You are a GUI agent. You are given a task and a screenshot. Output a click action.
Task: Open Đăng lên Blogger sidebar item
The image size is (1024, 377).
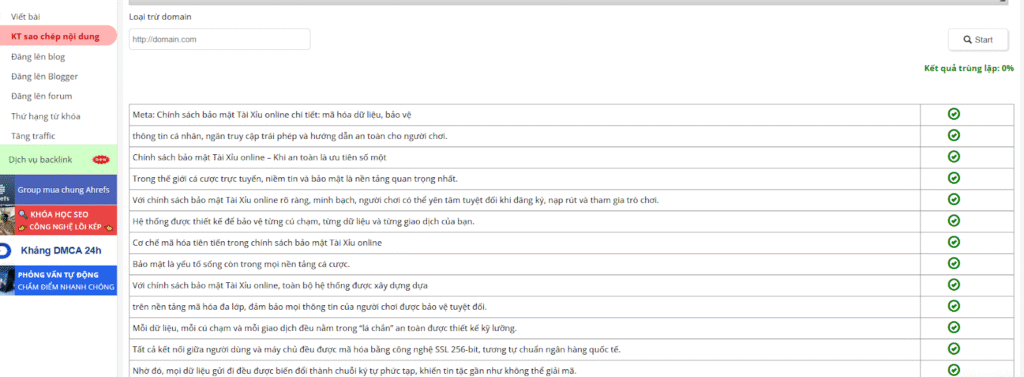tap(44, 76)
